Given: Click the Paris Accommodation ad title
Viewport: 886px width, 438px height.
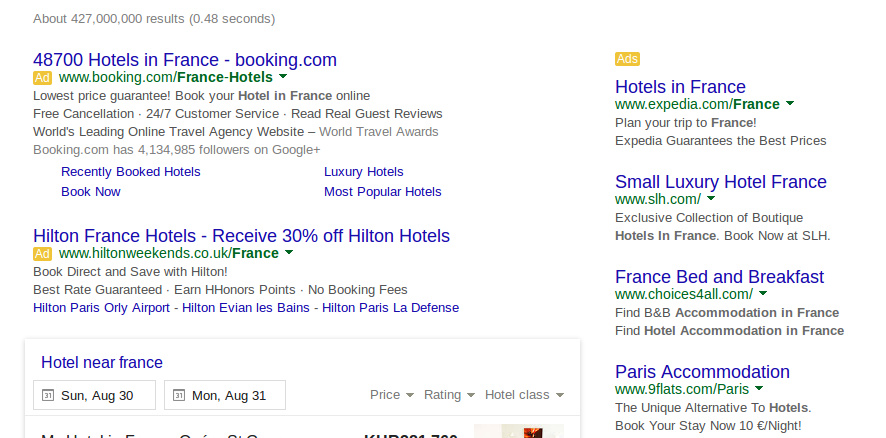Looking at the screenshot, I should (702, 372).
